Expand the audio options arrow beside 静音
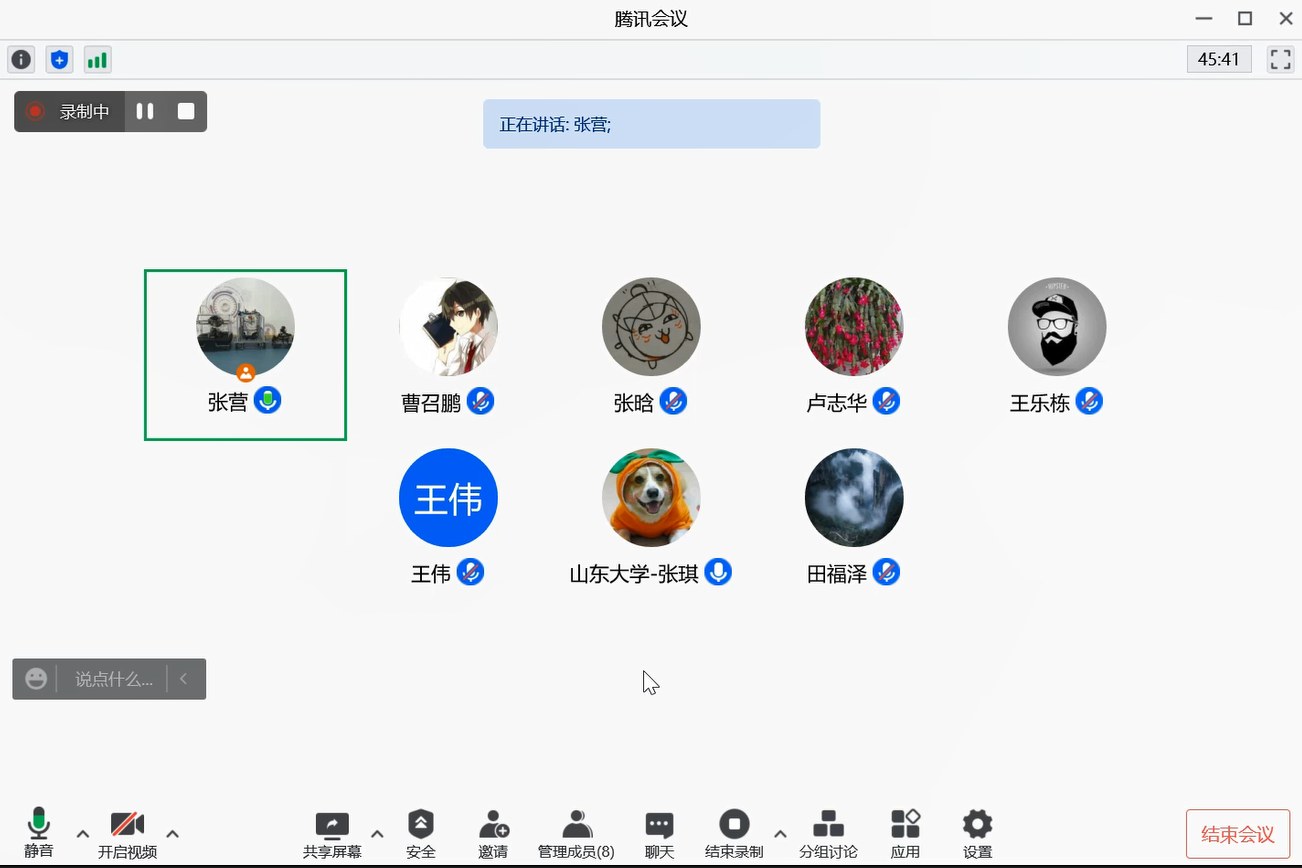1302x868 pixels. pos(83,834)
